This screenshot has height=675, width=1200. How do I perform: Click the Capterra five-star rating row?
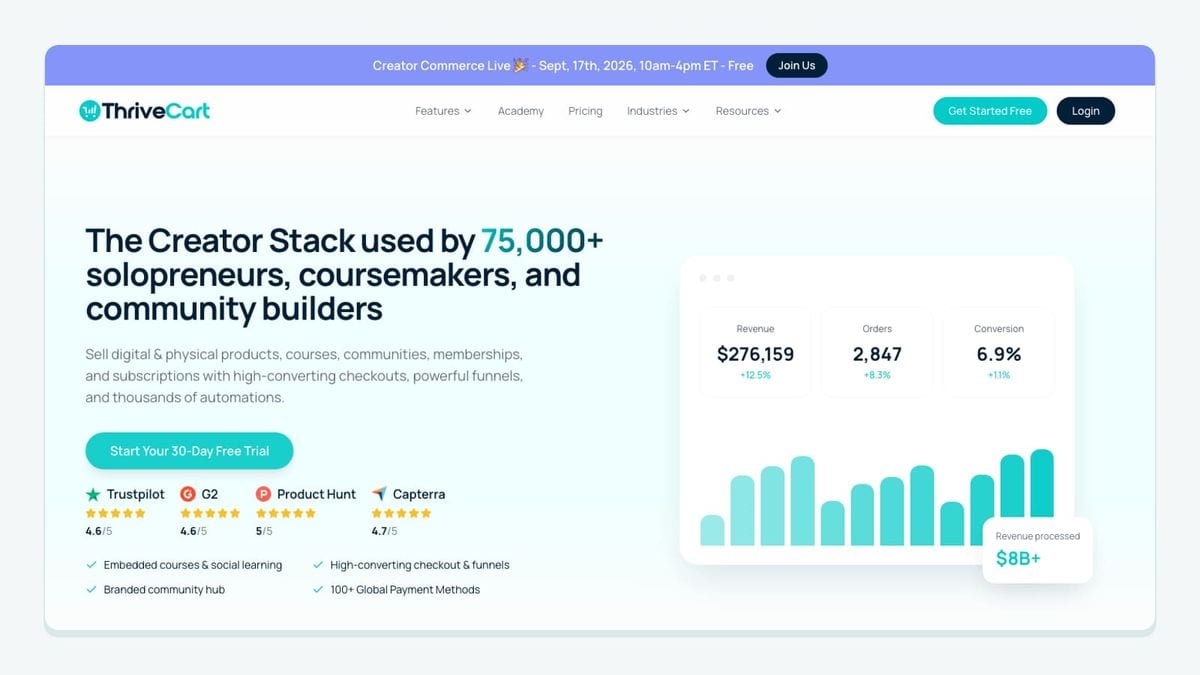point(401,513)
